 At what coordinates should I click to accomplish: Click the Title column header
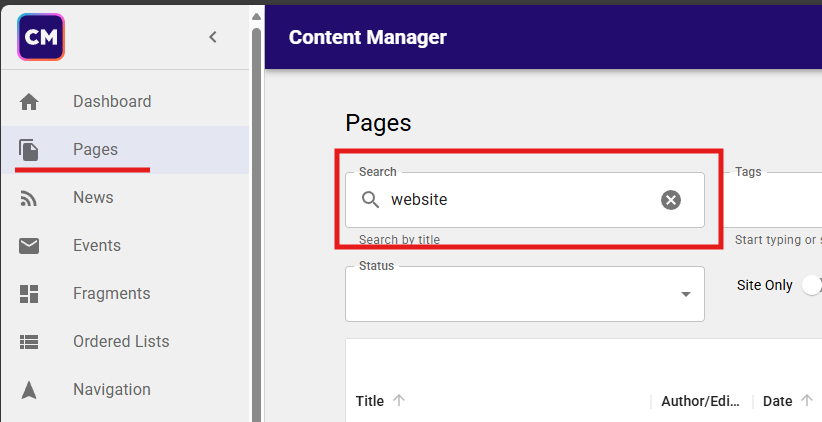(x=370, y=401)
